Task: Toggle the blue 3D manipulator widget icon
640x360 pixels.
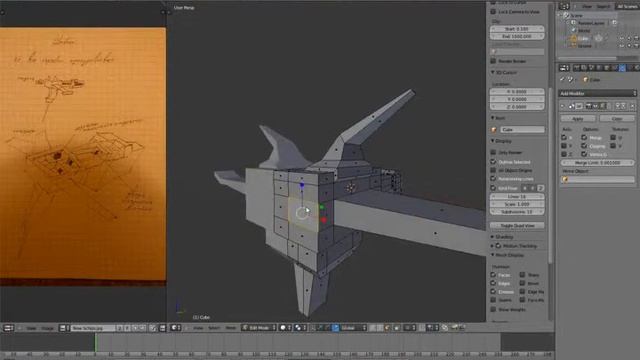Action: (x=335, y=328)
